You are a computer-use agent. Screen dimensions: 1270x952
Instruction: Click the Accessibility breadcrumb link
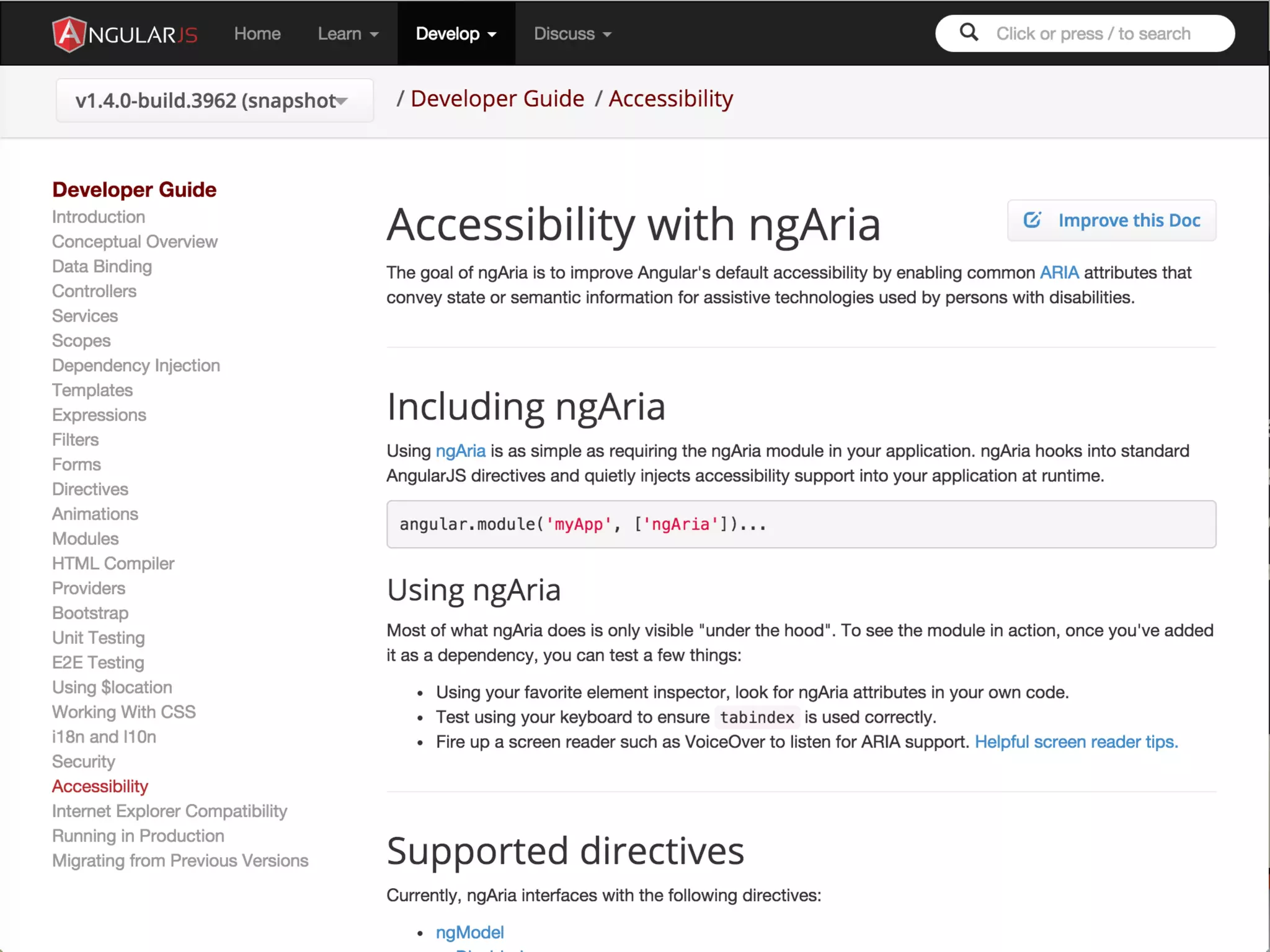click(x=670, y=99)
